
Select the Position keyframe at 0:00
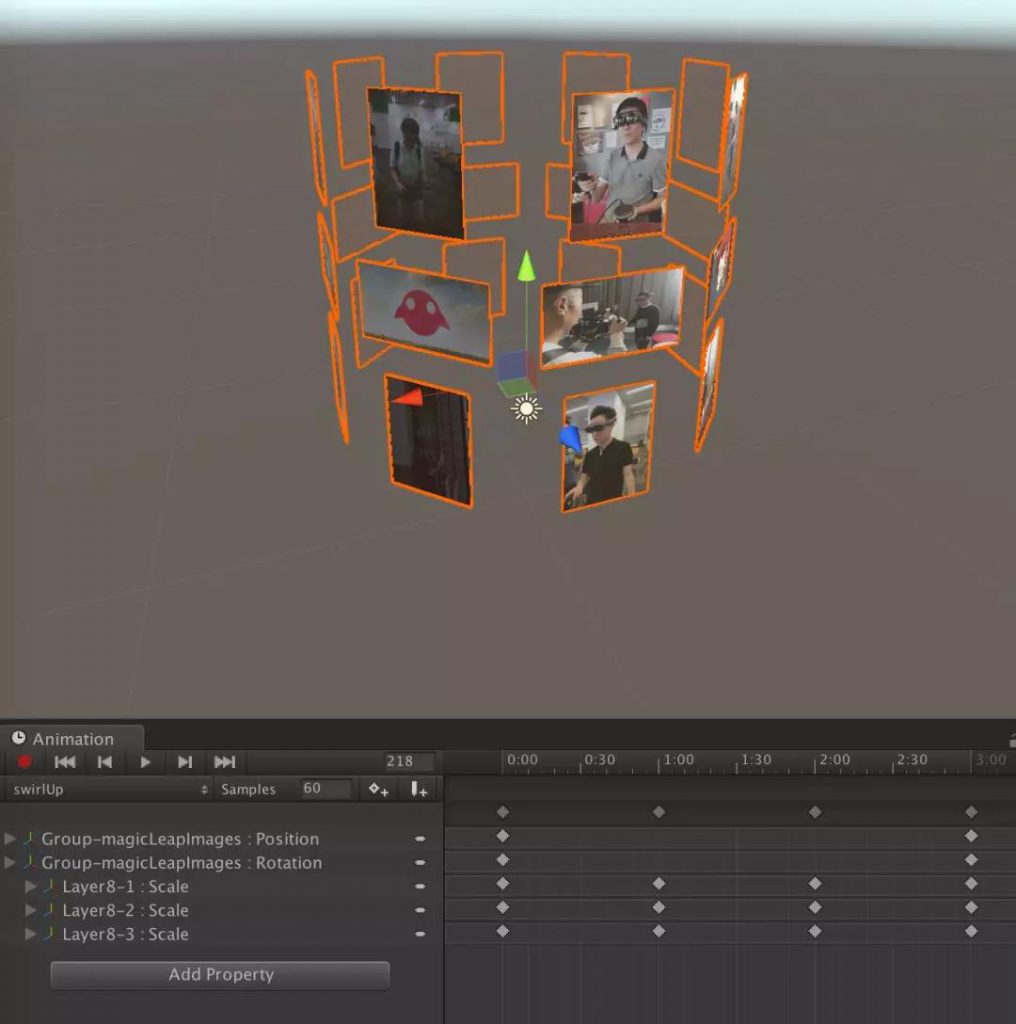tap(502, 835)
